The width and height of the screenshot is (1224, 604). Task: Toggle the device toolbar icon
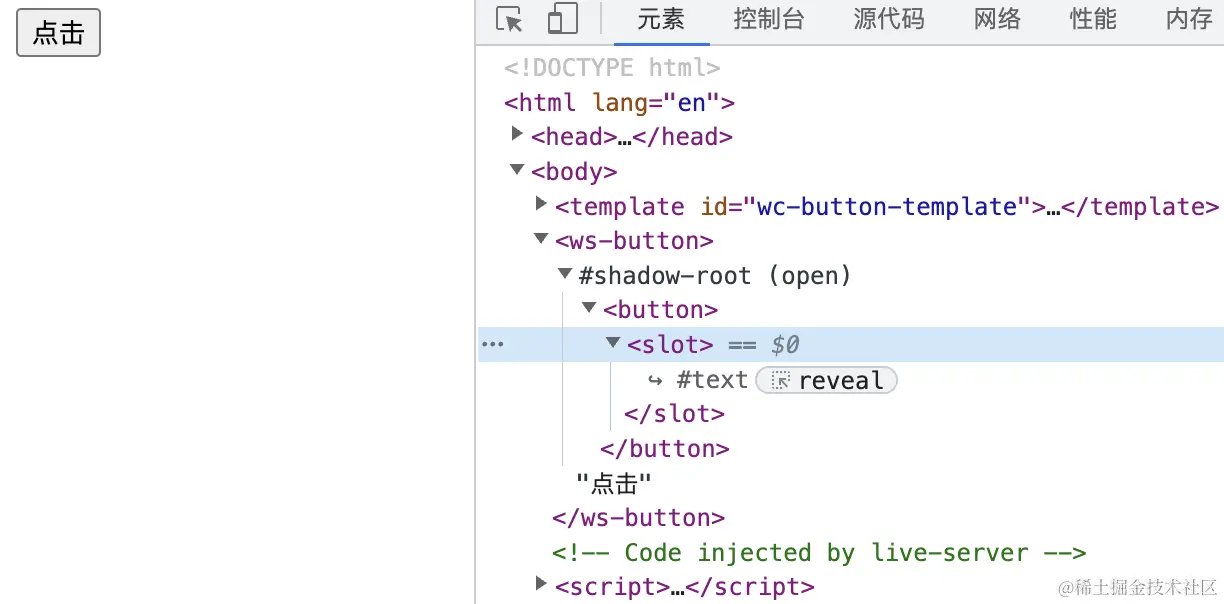click(563, 19)
